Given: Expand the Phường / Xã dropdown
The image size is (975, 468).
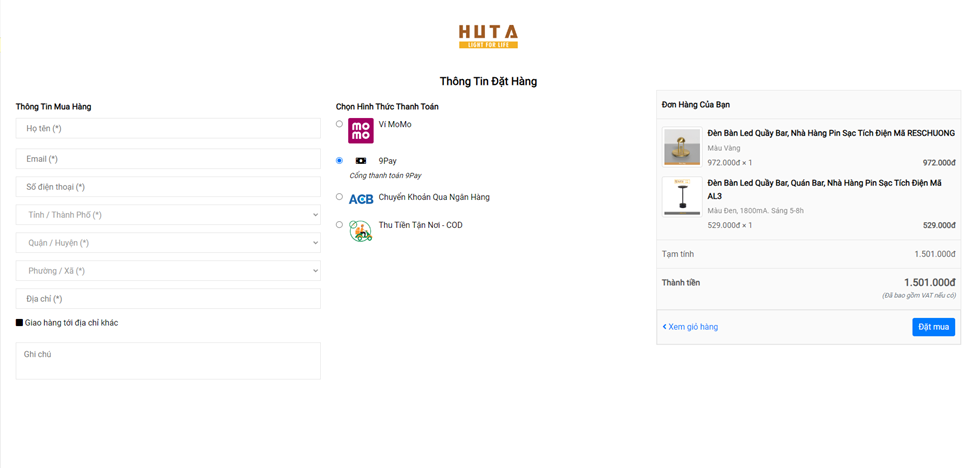Looking at the screenshot, I should click(x=168, y=271).
